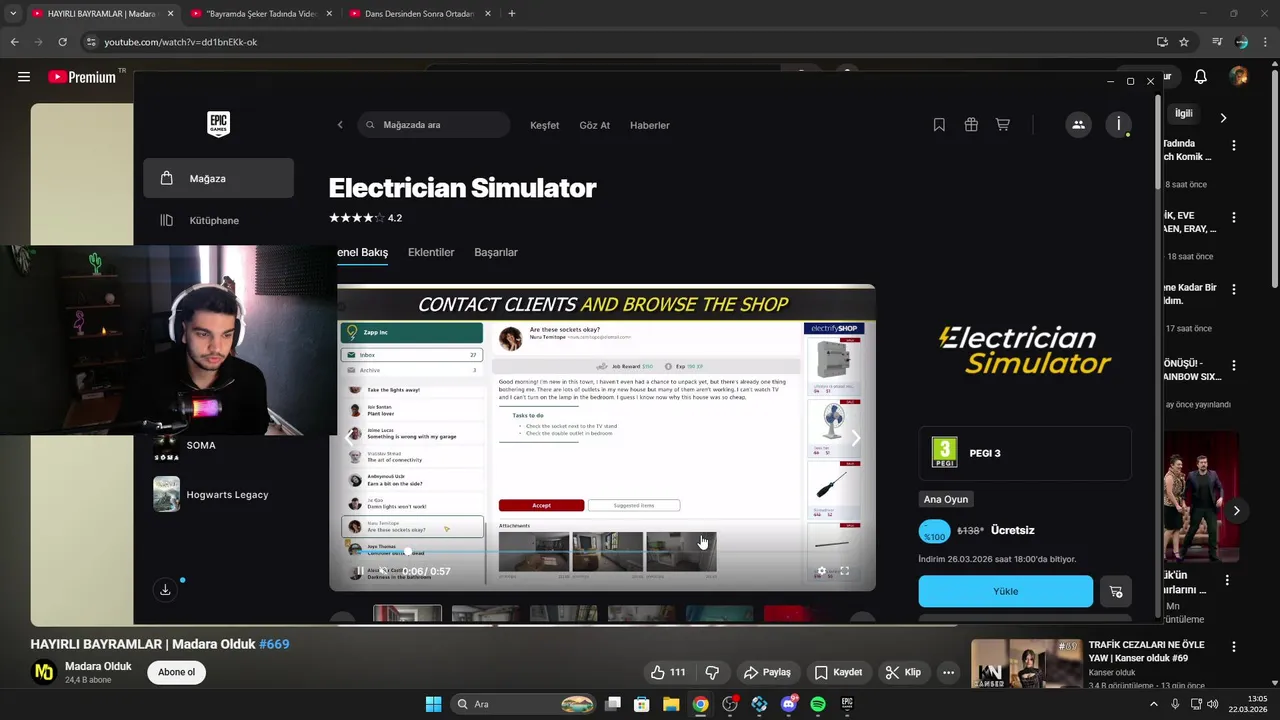Viewport: 1280px width, 720px height.
Task: Open SOMA in the Epic sidebar list
Action: click(200, 446)
